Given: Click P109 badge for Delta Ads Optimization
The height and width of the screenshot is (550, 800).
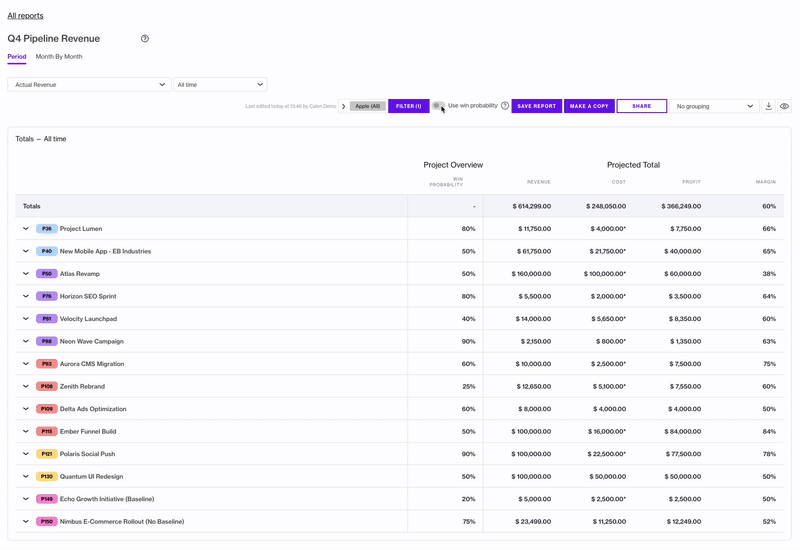Looking at the screenshot, I should pyautogui.click(x=46, y=409).
